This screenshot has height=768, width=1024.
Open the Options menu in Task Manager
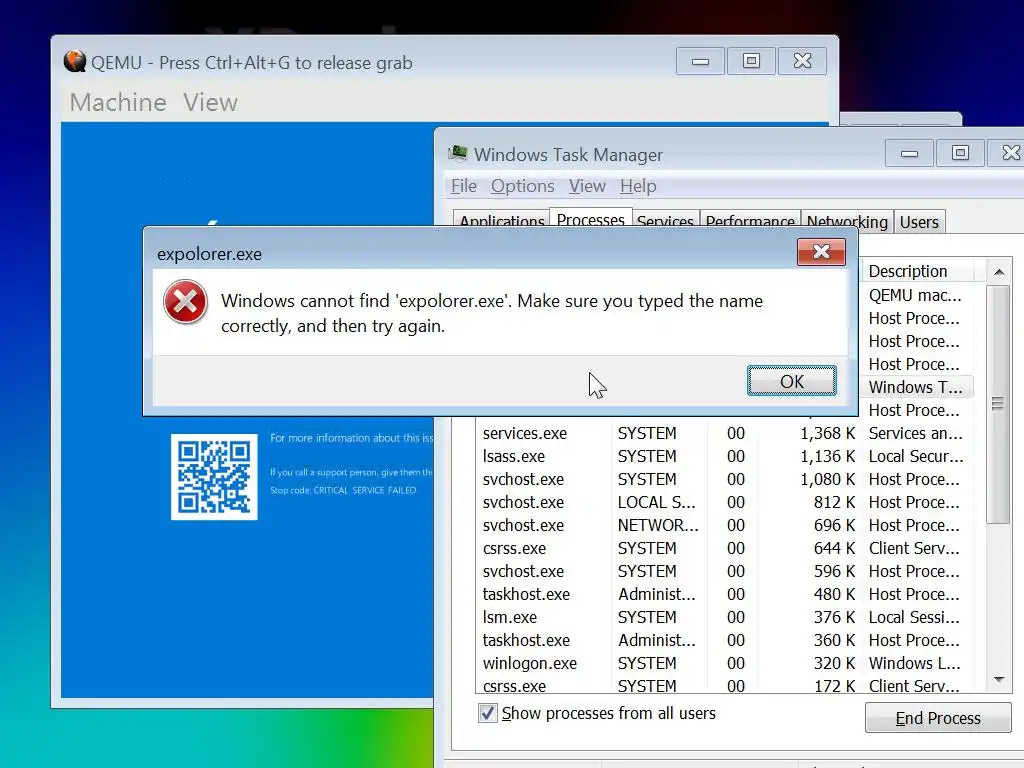click(522, 186)
